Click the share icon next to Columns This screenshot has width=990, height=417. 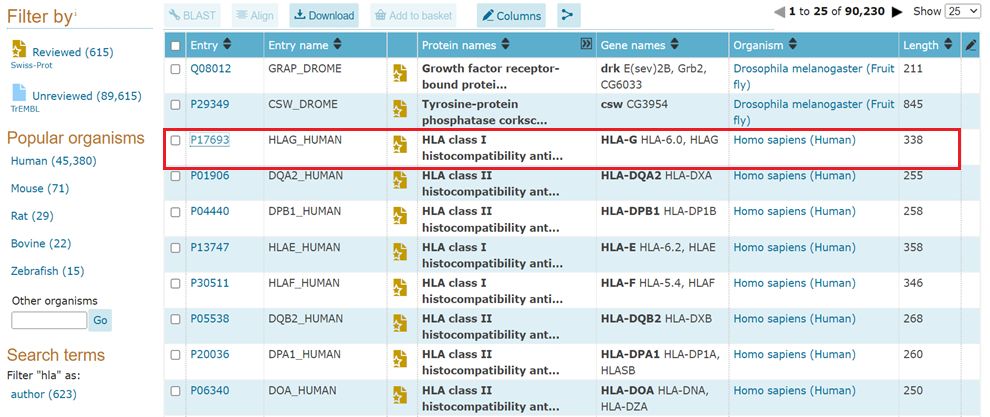[568, 15]
